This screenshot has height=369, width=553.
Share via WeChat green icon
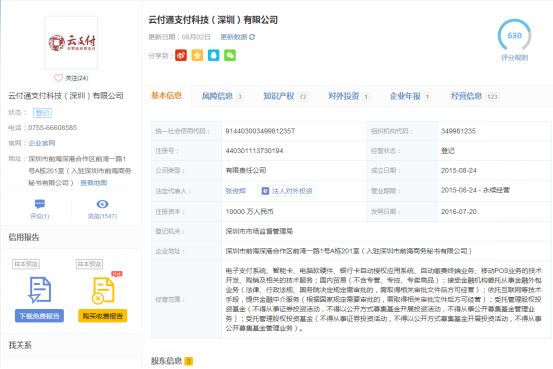230,55
